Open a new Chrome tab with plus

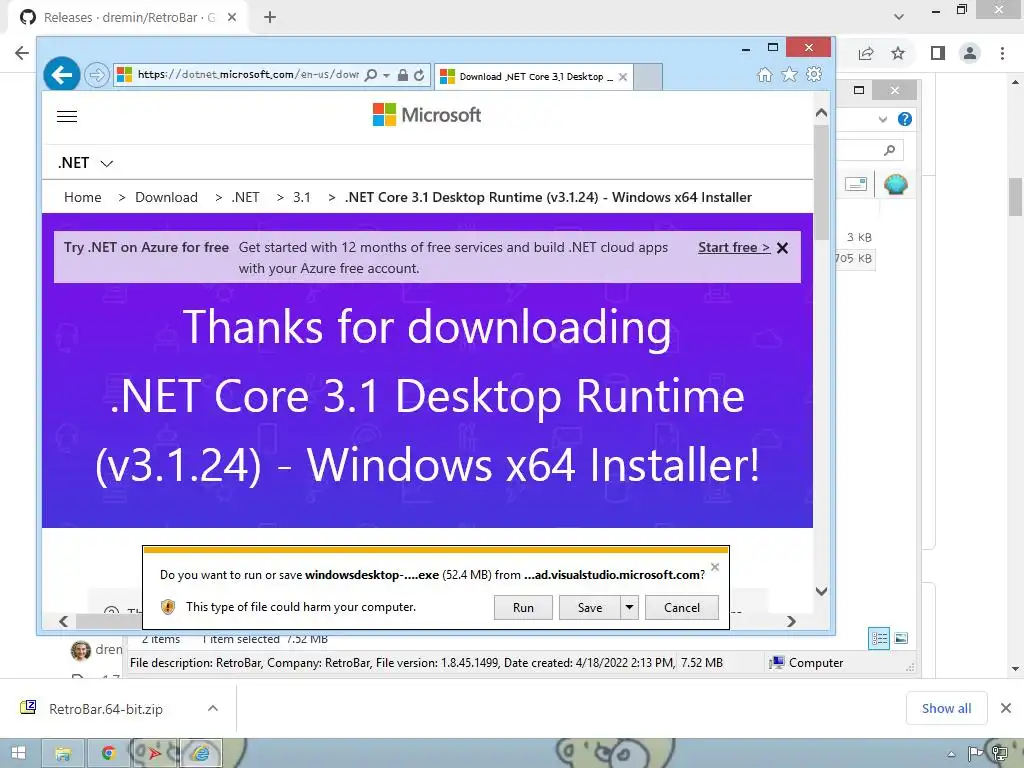[270, 18]
